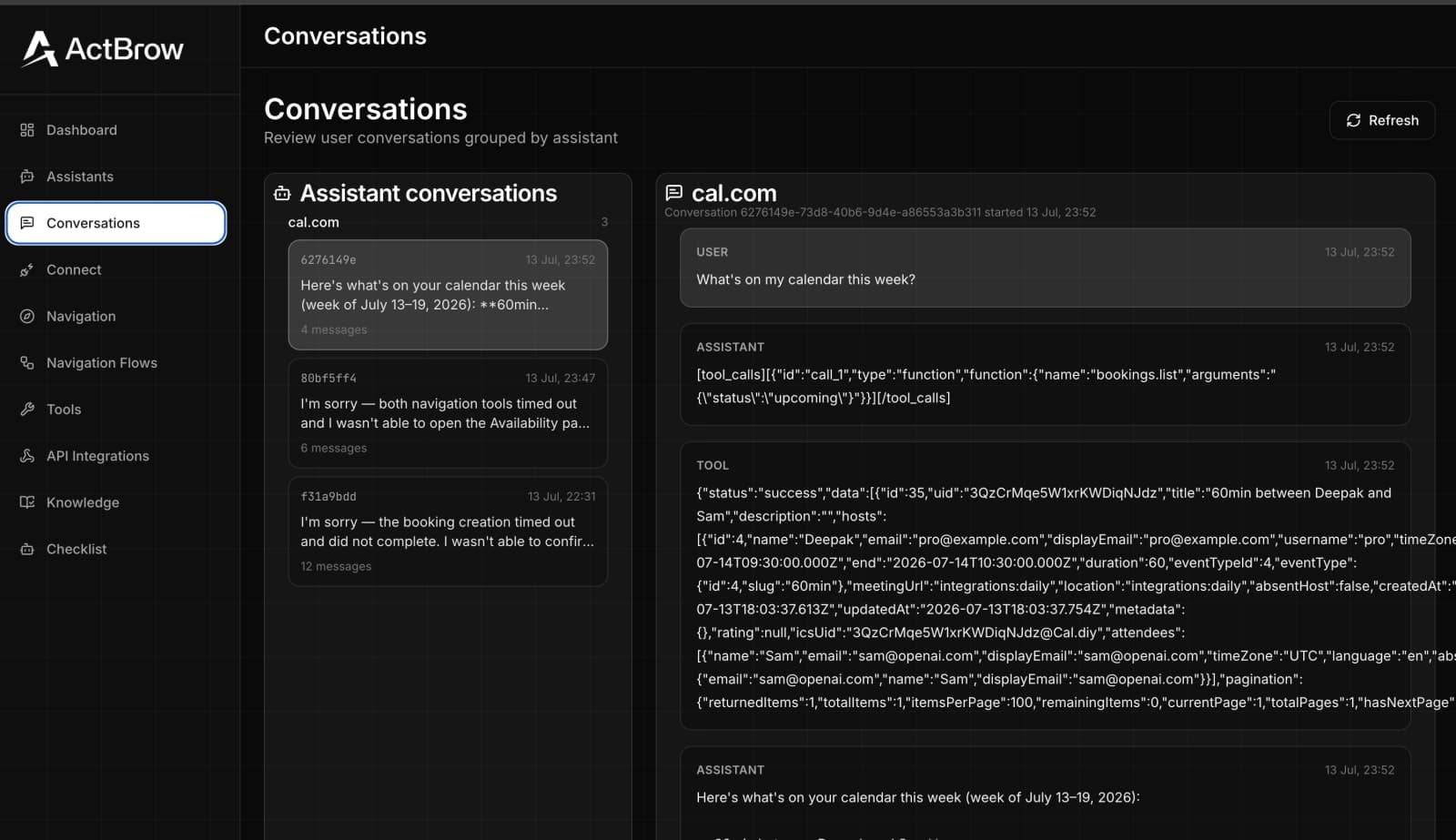Image resolution: width=1456 pixels, height=840 pixels.
Task: Go to Assistants section
Action: coord(116,177)
